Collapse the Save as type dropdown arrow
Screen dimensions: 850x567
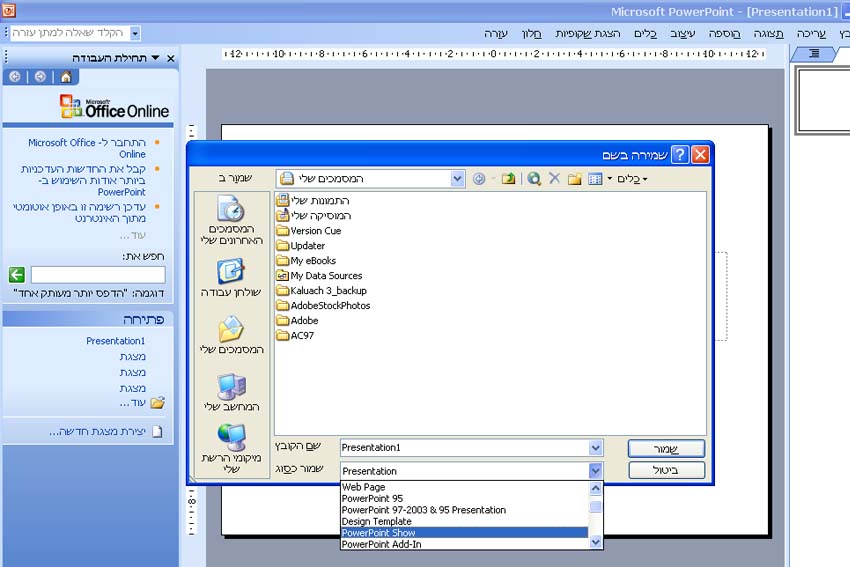coord(595,471)
